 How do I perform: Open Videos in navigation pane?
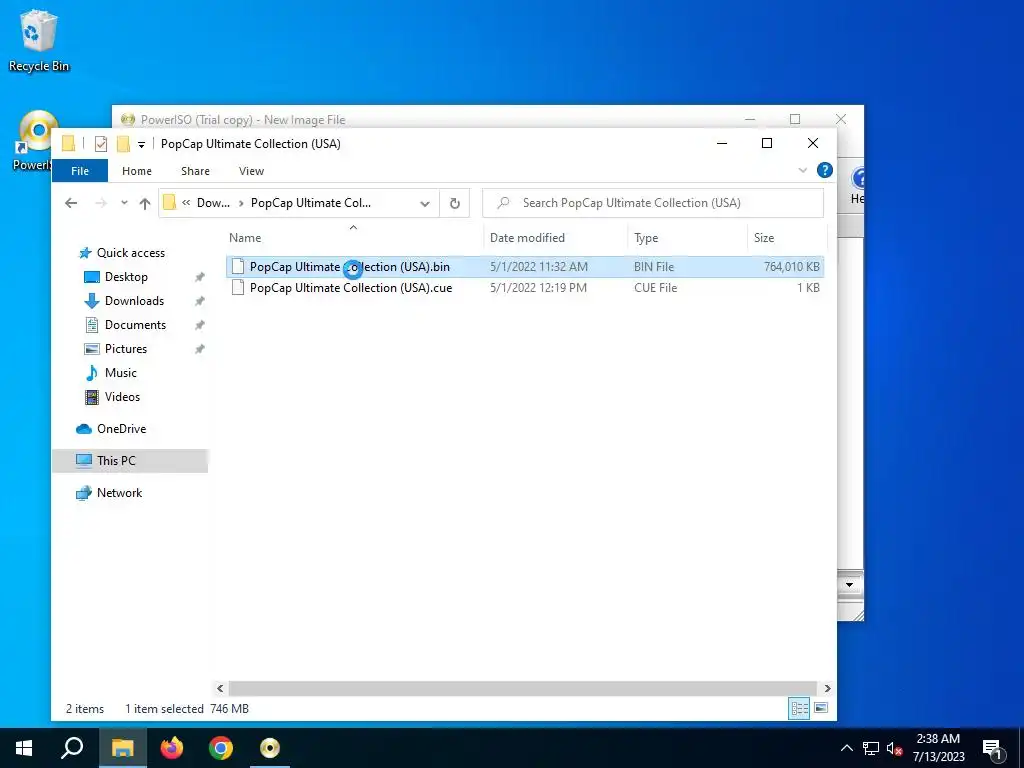tap(122, 397)
